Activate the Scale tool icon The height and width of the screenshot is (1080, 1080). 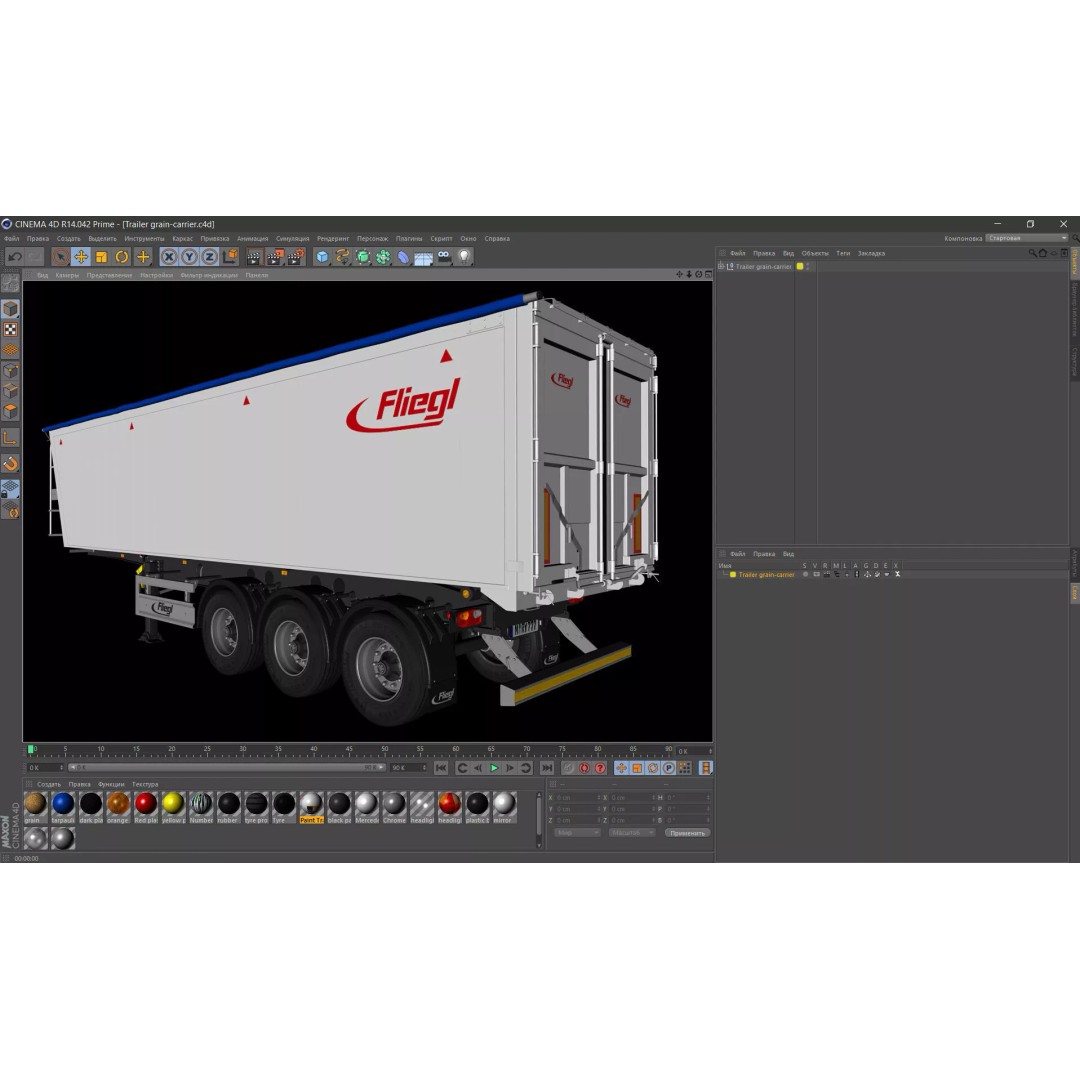coord(101,257)
